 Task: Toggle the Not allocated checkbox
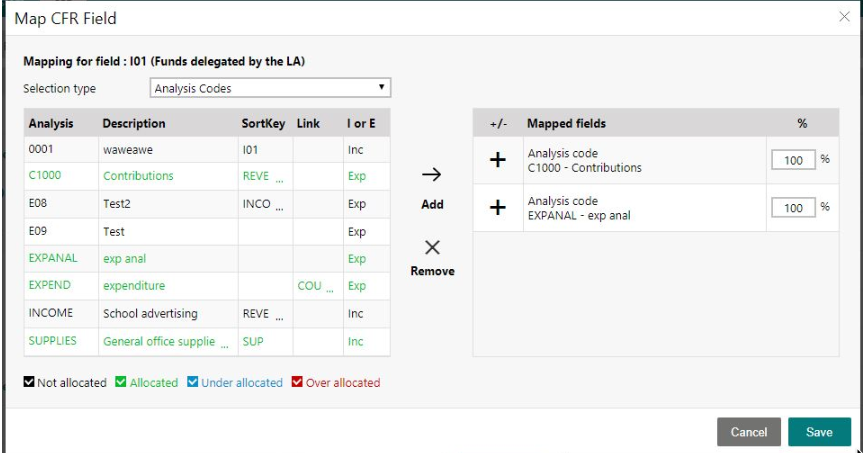29,382
